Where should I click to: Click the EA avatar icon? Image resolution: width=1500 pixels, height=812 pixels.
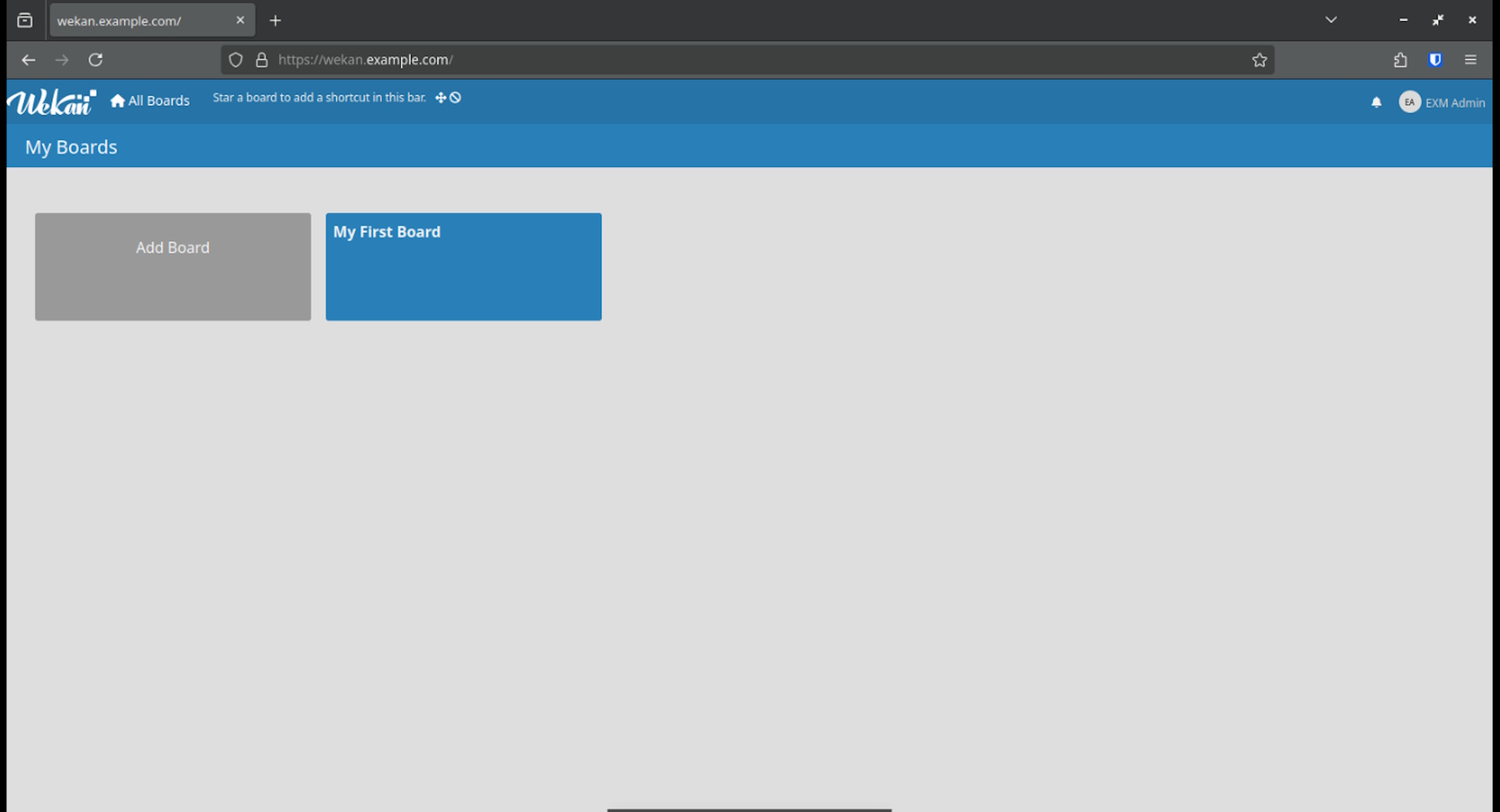point(1409,102)
